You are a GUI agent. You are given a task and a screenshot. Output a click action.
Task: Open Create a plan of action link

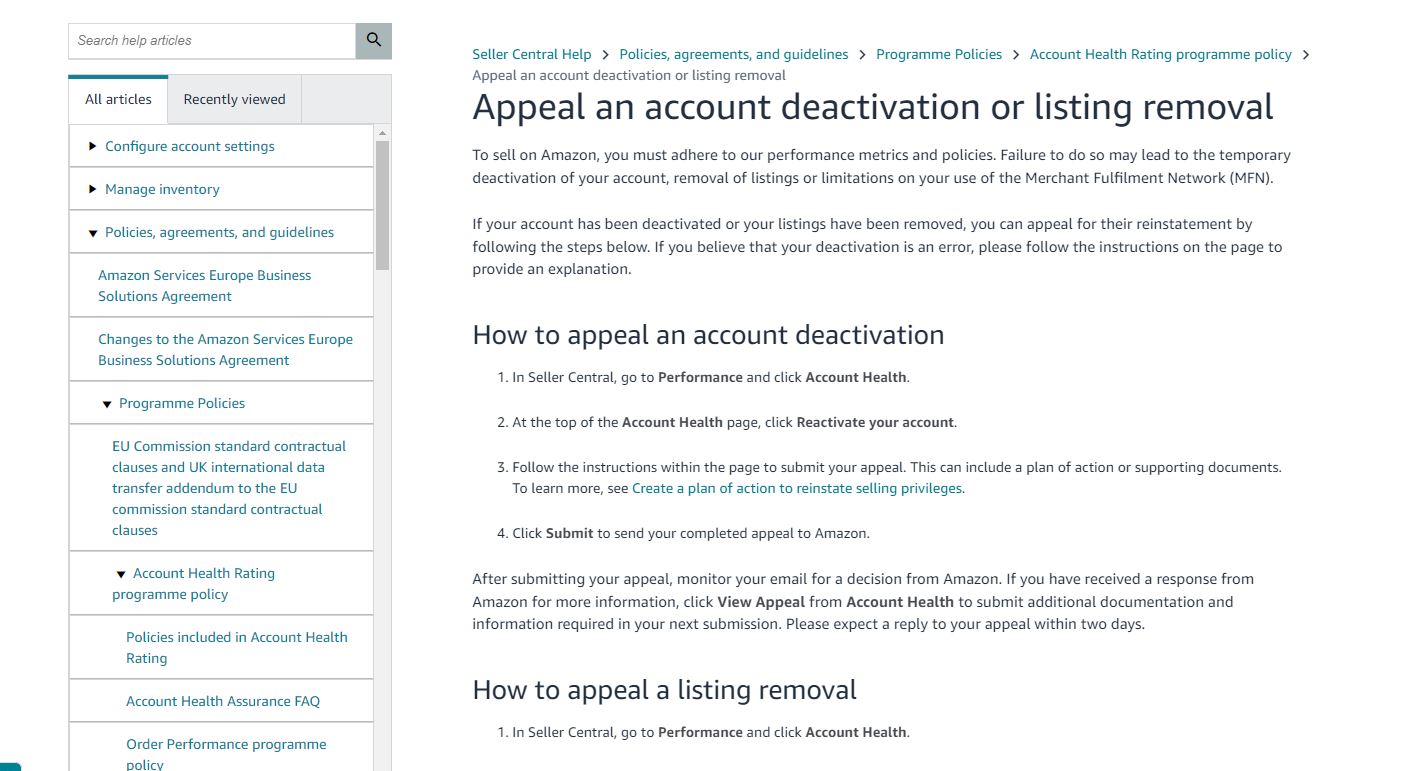(x=797, y=489)
